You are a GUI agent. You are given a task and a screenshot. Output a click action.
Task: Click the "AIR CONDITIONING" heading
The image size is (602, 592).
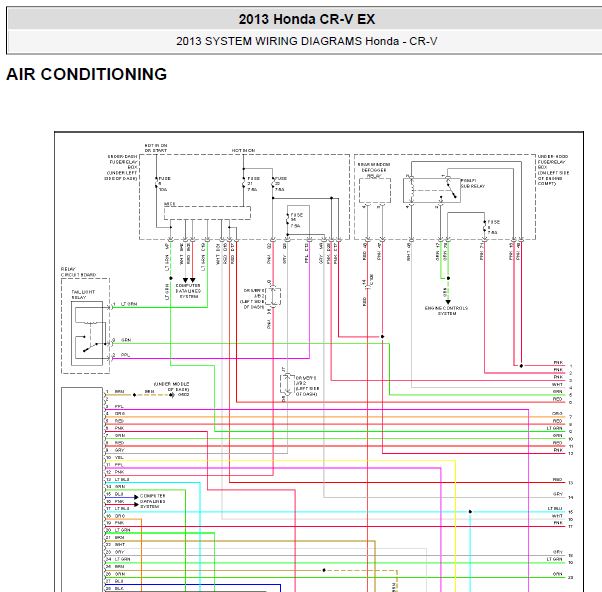tap(87, 74)
